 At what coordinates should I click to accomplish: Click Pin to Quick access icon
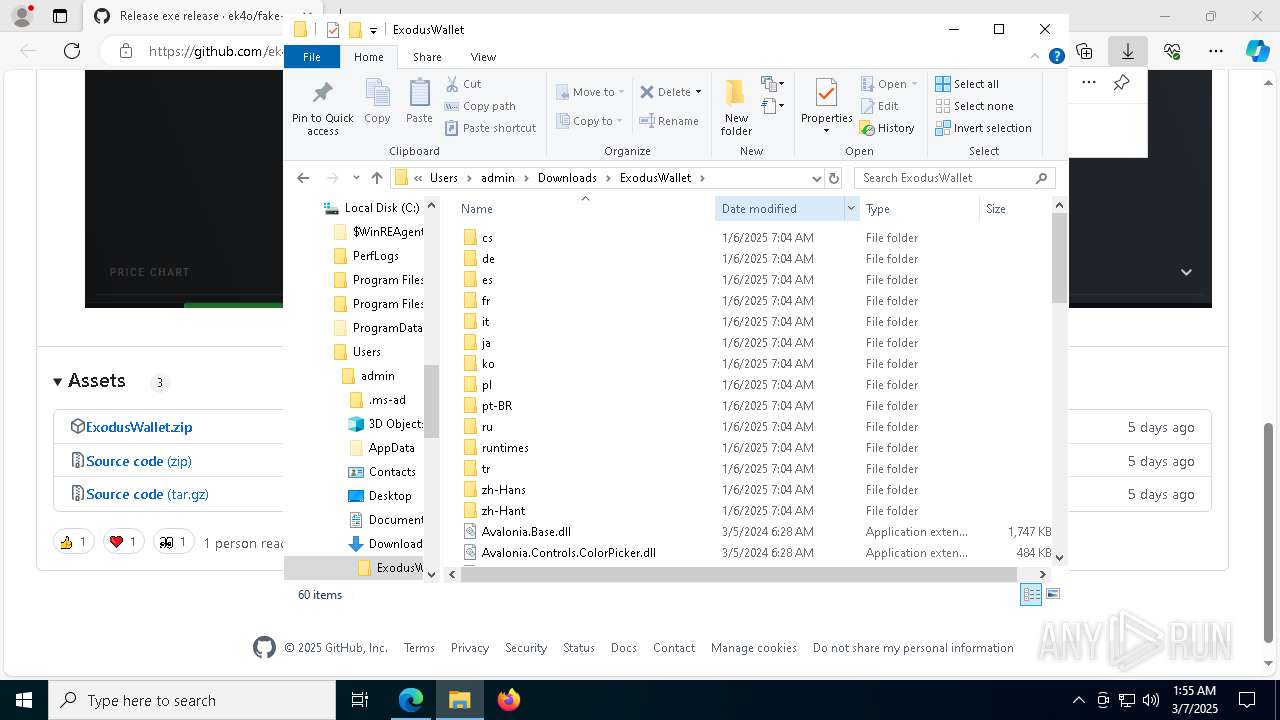click(322, 107)
